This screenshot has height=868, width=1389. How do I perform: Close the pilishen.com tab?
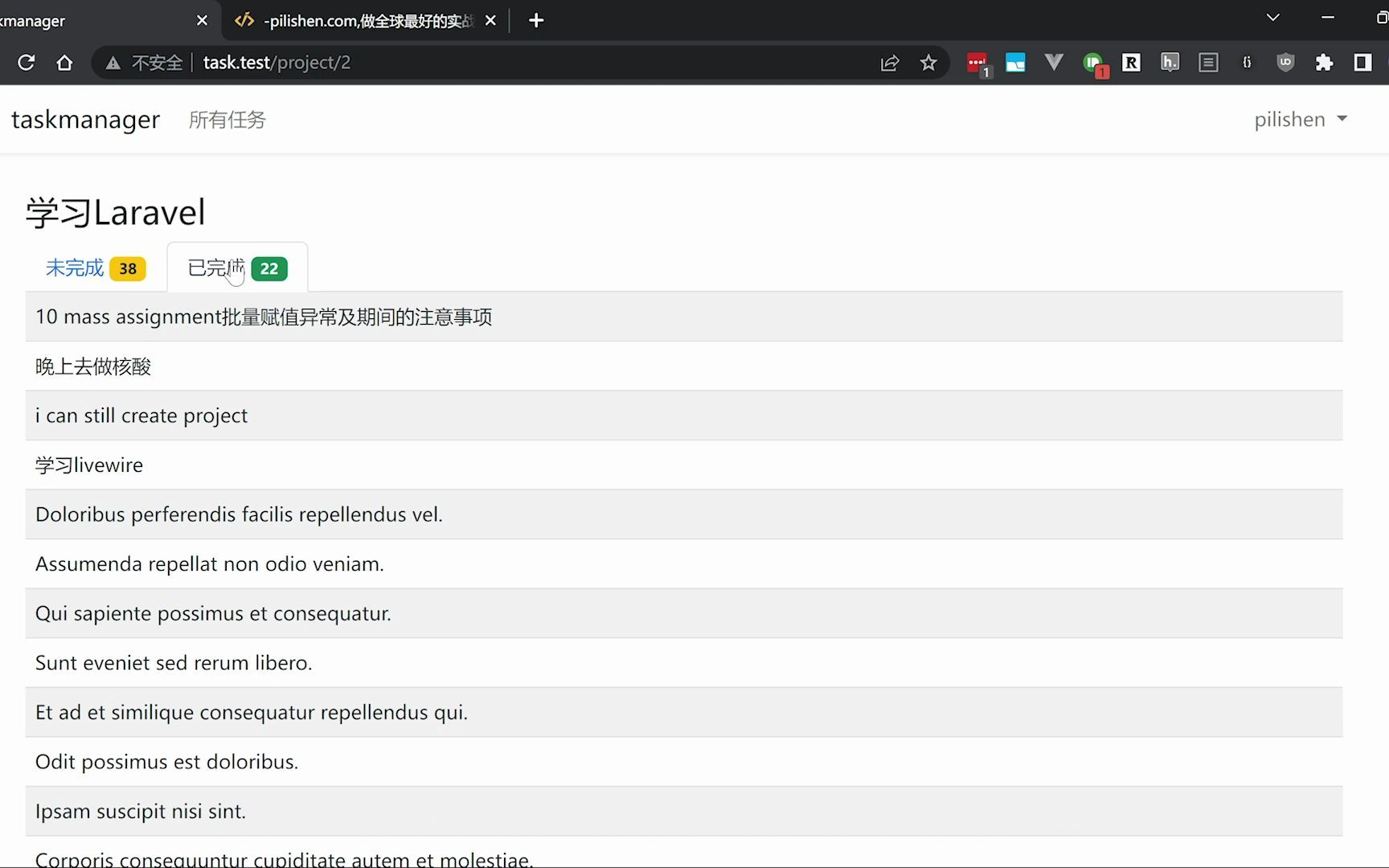pos(490,20)
